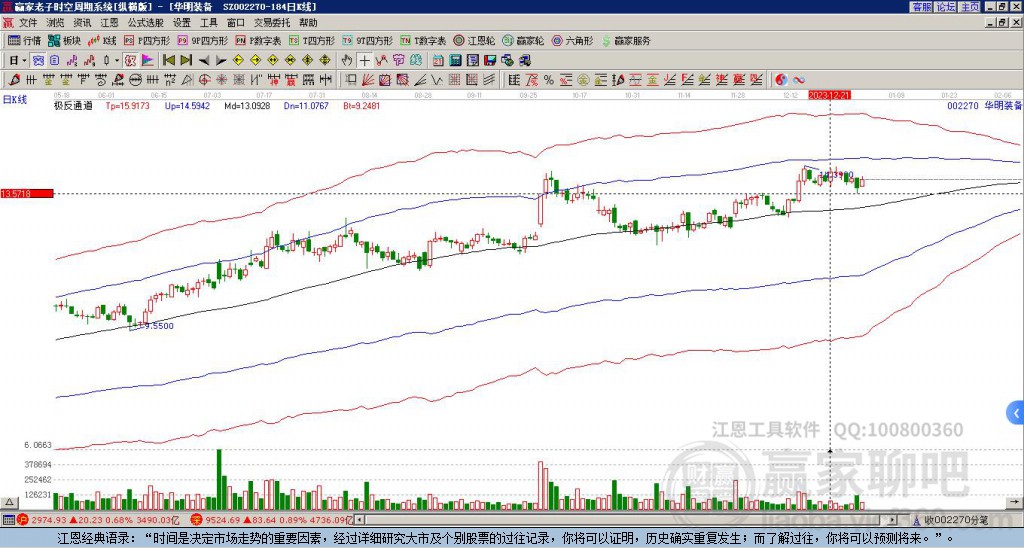This screenshot has height=548, width=1024.
Task: Click the 论坛 forum button
Action: pyautogui.click(x=945, y=7)
